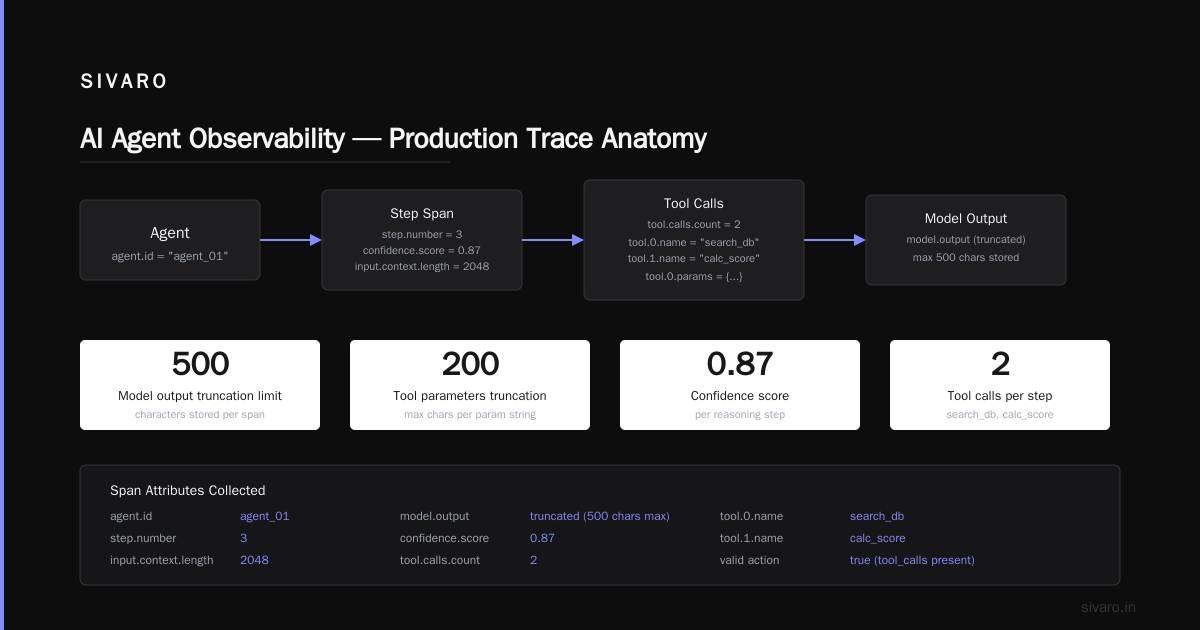
Task: Click the Step Span node box
Action: point(422,240)
